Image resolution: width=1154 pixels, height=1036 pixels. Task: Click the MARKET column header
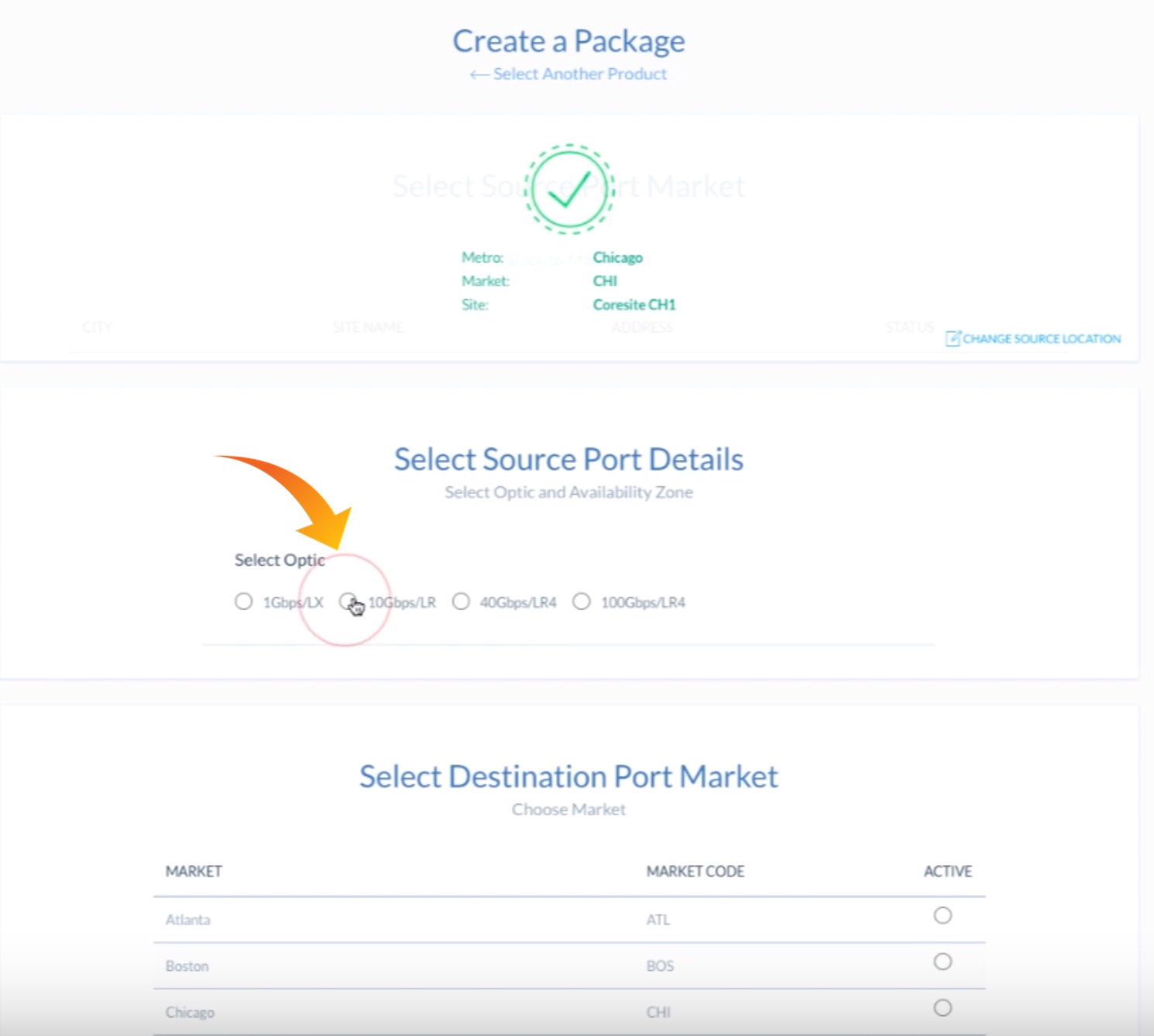click(194, 871)
